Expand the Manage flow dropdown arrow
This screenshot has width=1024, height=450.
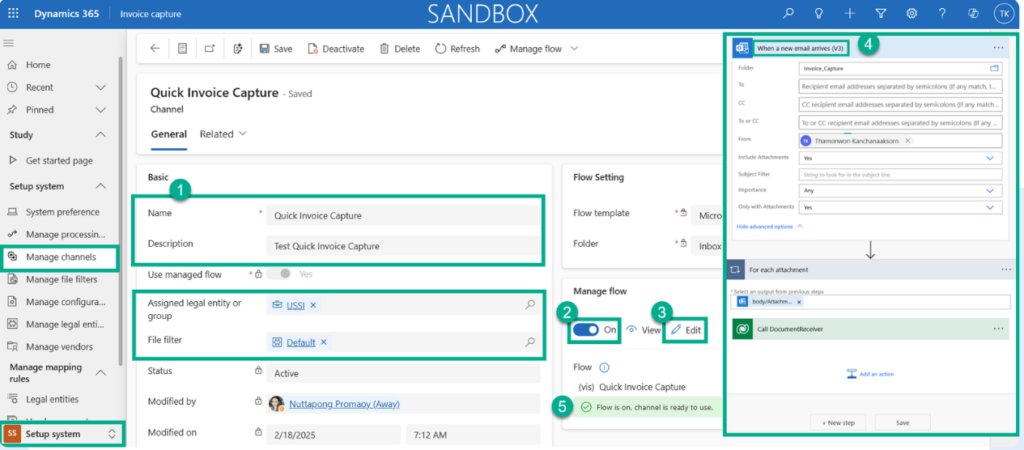pyautogui.click(x=575, y=48)
